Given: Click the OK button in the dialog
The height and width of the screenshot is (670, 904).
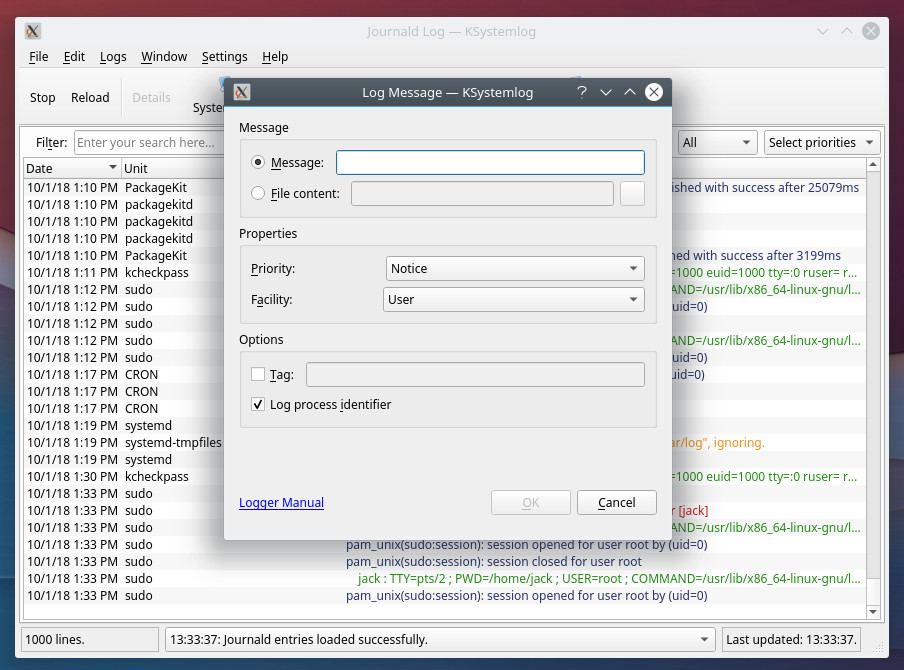Looking at the screenshot, I should click(x=530, y=503).
